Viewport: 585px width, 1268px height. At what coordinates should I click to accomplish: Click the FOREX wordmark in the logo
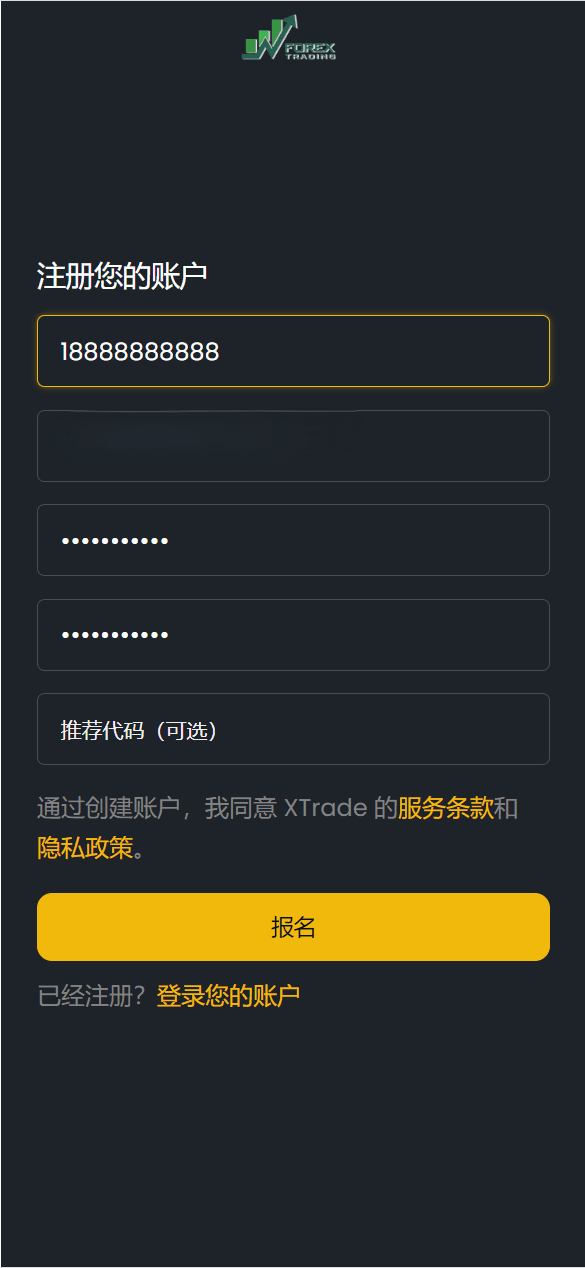(311, 46)
